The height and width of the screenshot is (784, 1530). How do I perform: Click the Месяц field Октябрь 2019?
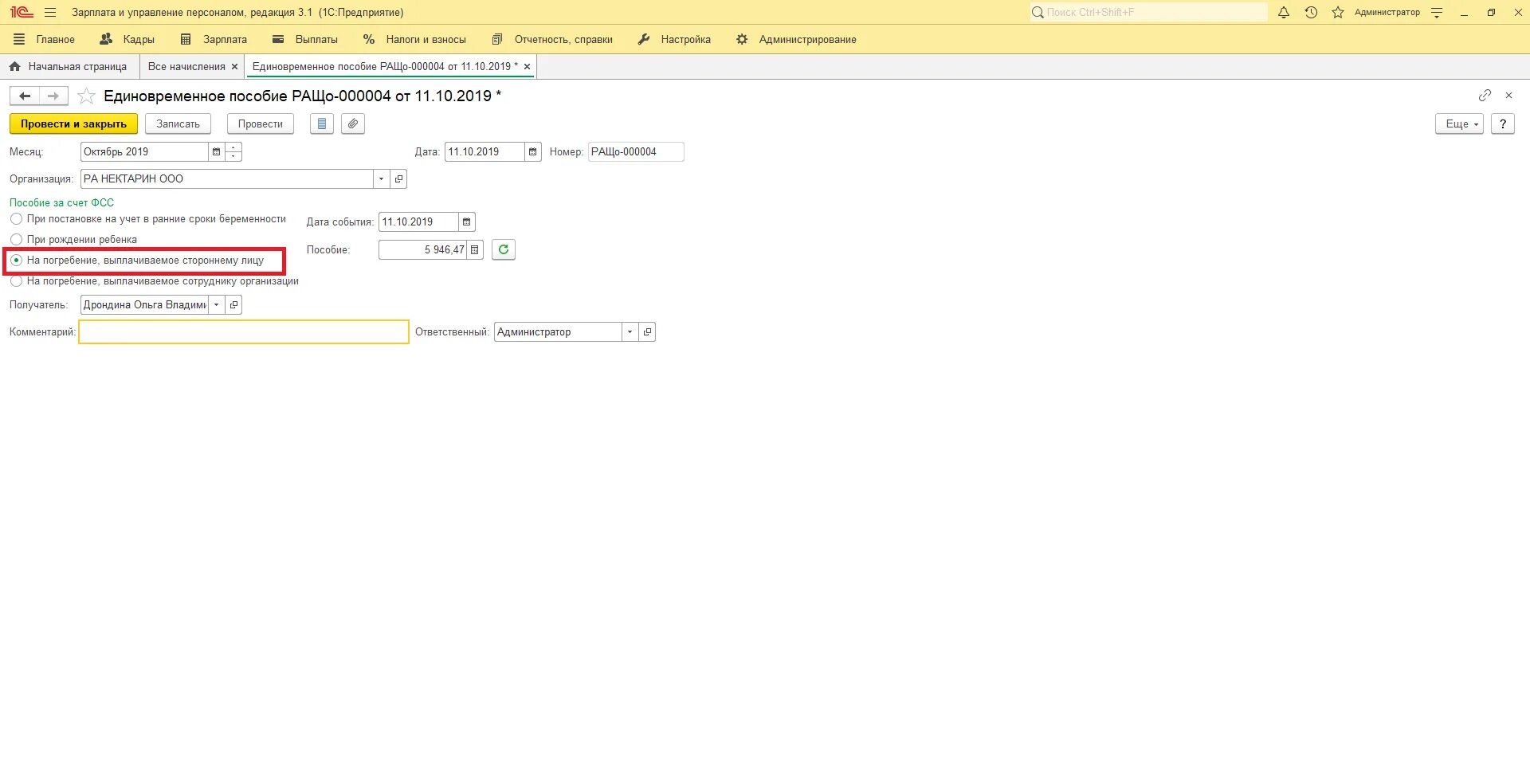tap(144, 151)
